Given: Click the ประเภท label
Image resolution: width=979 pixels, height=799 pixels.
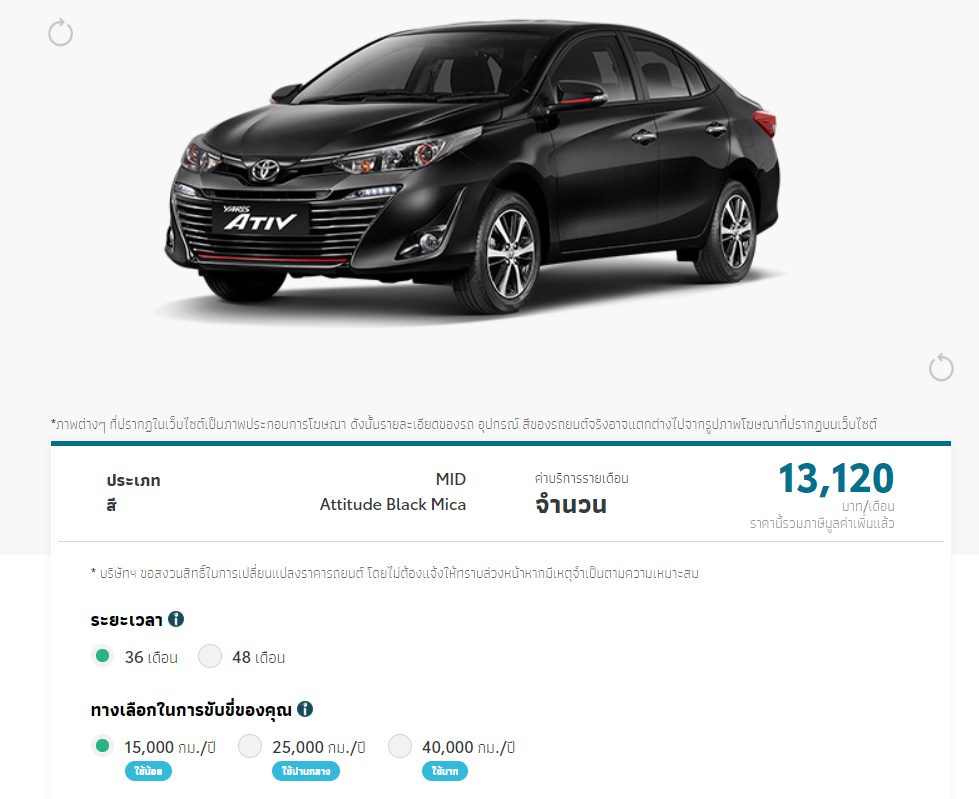Looking at the screenshot, I should (134, 480).
